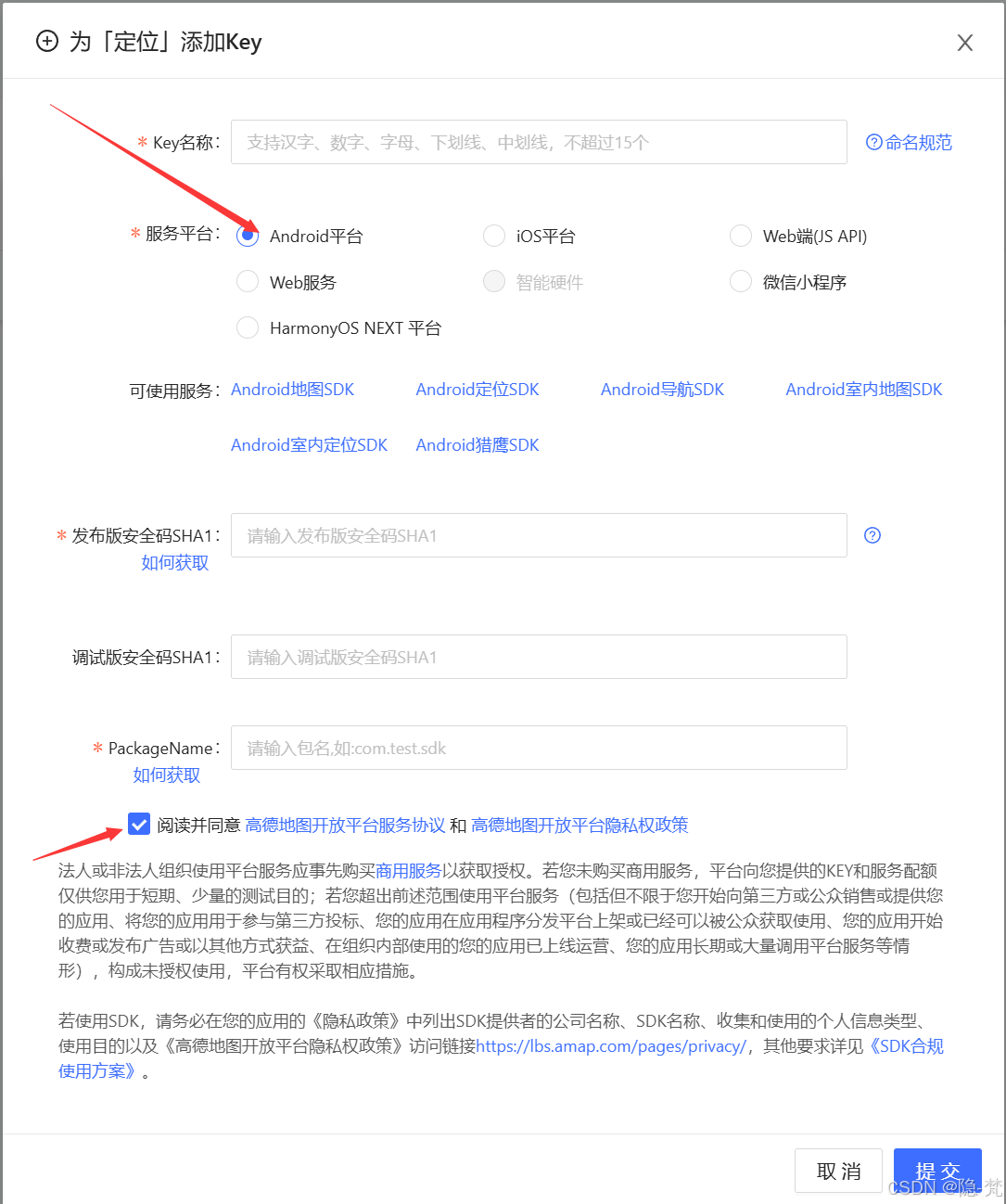
Task: Click the 提交 button
Action: pos(937,1171)
